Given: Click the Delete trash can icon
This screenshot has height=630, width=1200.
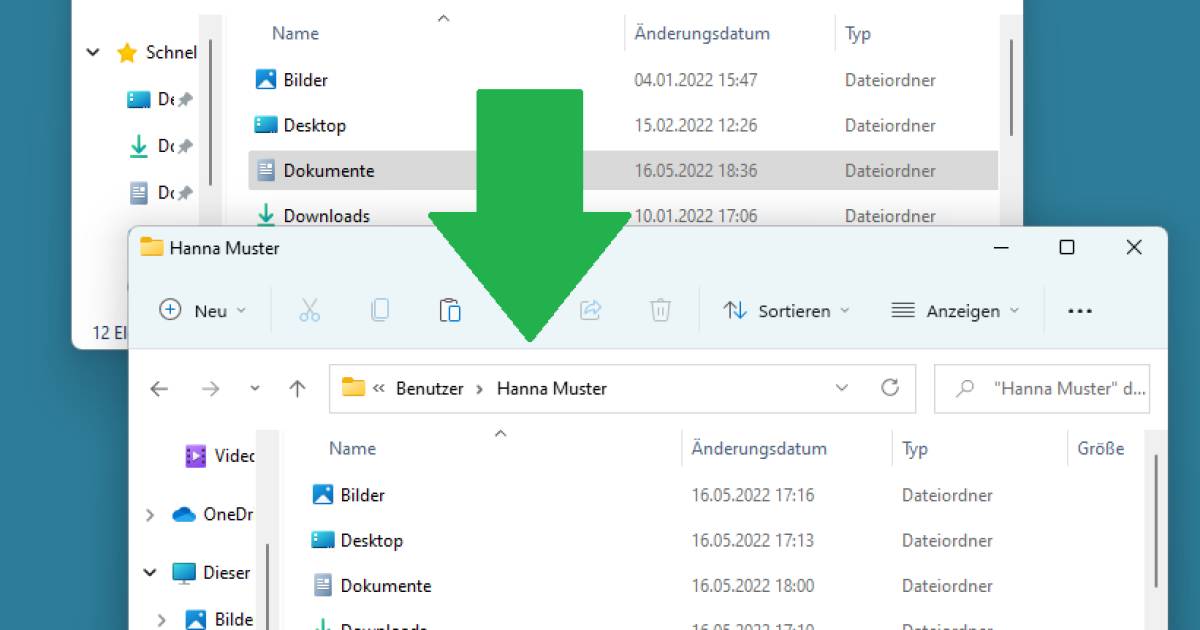Looking at the screenshot, I should (660, 311).
